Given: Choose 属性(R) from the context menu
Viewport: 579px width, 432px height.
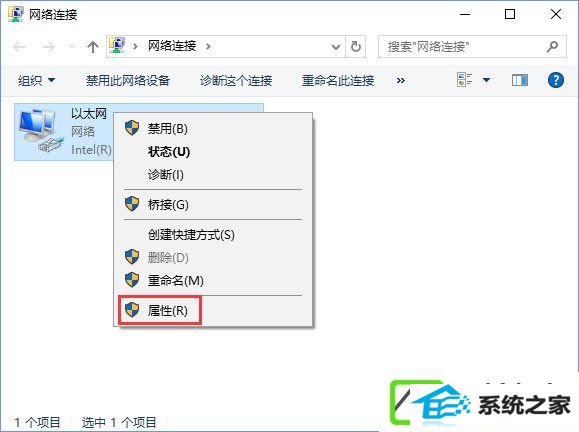Looking at the screenshot, I should pyautogui.click(x=160, y=311).
